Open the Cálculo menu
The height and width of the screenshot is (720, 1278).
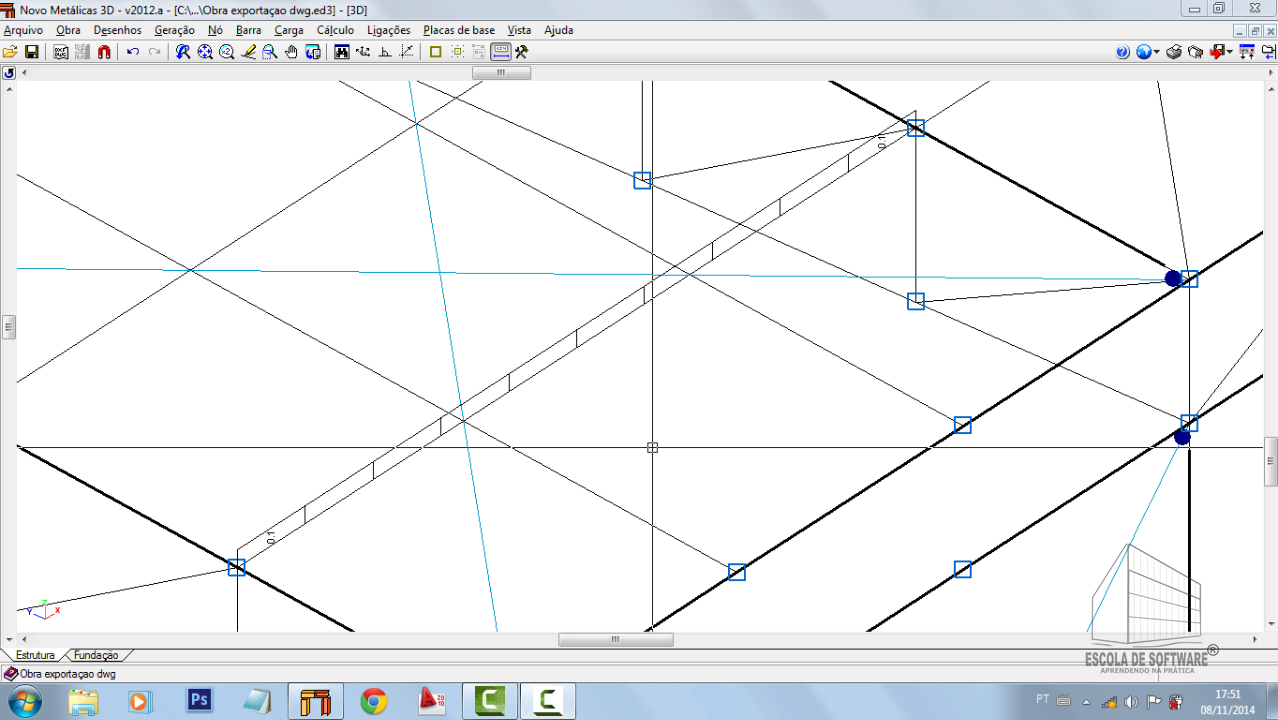coord(335,30)
